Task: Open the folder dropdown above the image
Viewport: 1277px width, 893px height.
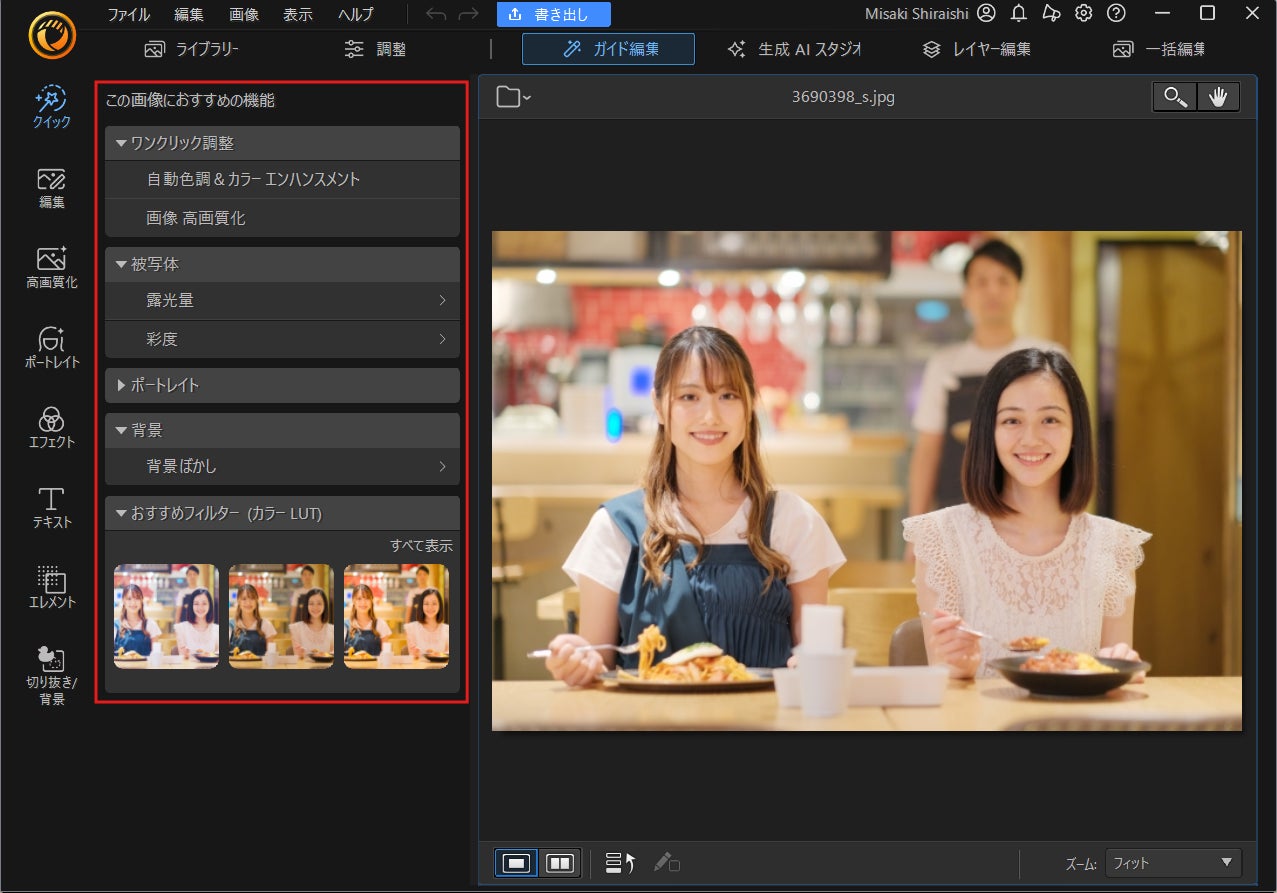Action: 514,97
